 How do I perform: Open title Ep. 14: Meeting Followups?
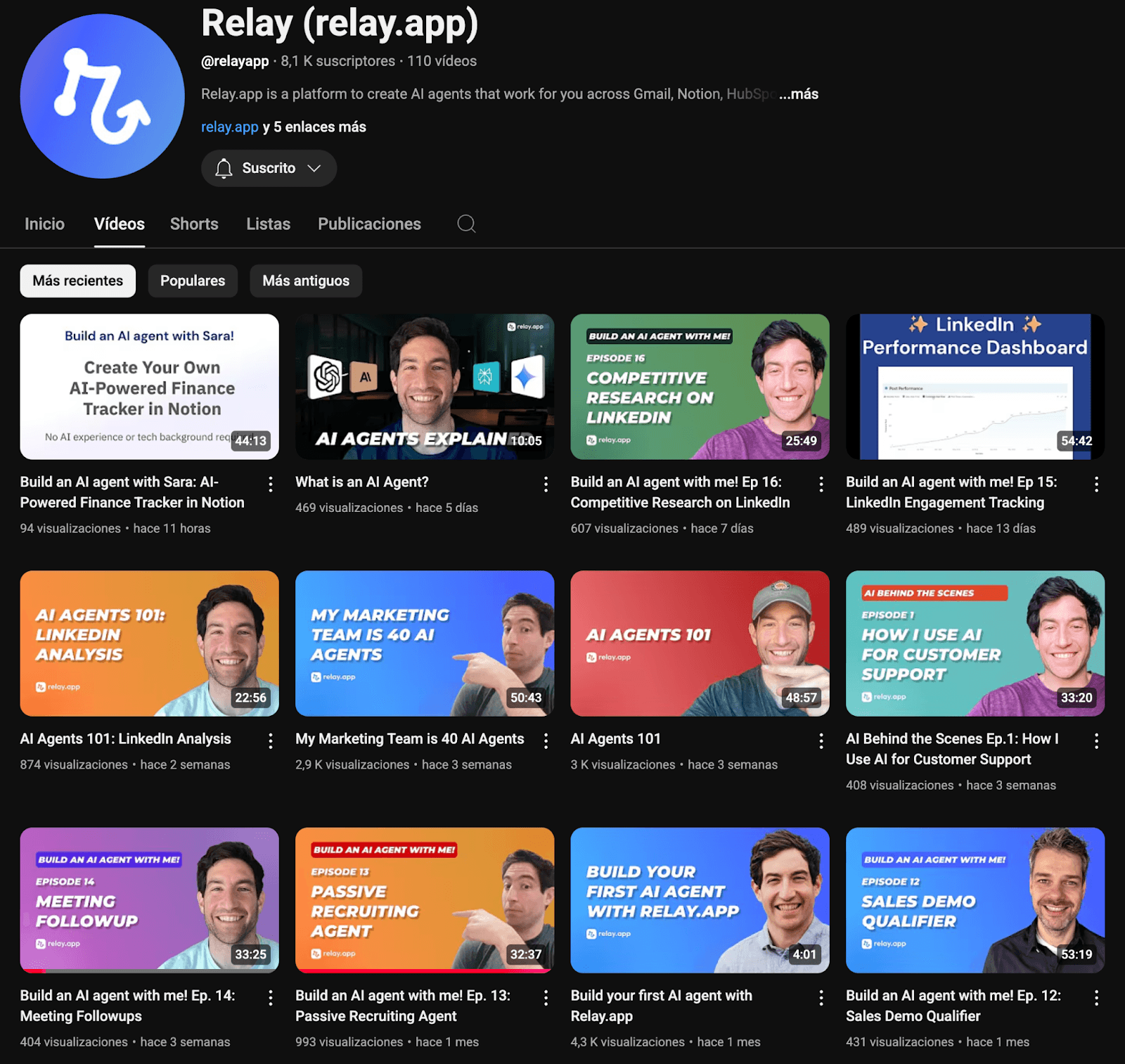[x=128, y=1006]
